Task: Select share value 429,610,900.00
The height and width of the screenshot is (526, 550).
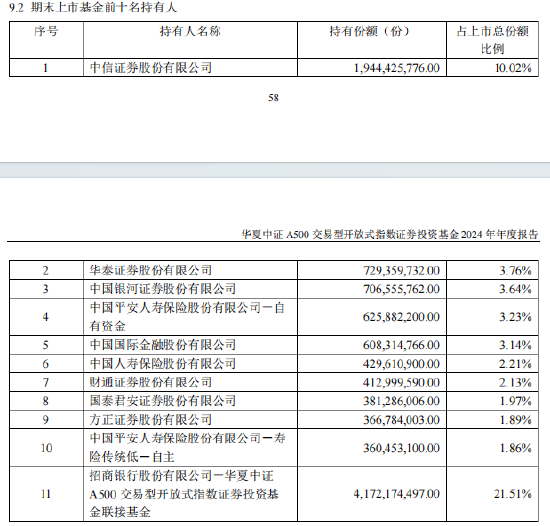Action: (x=401, y=364)
